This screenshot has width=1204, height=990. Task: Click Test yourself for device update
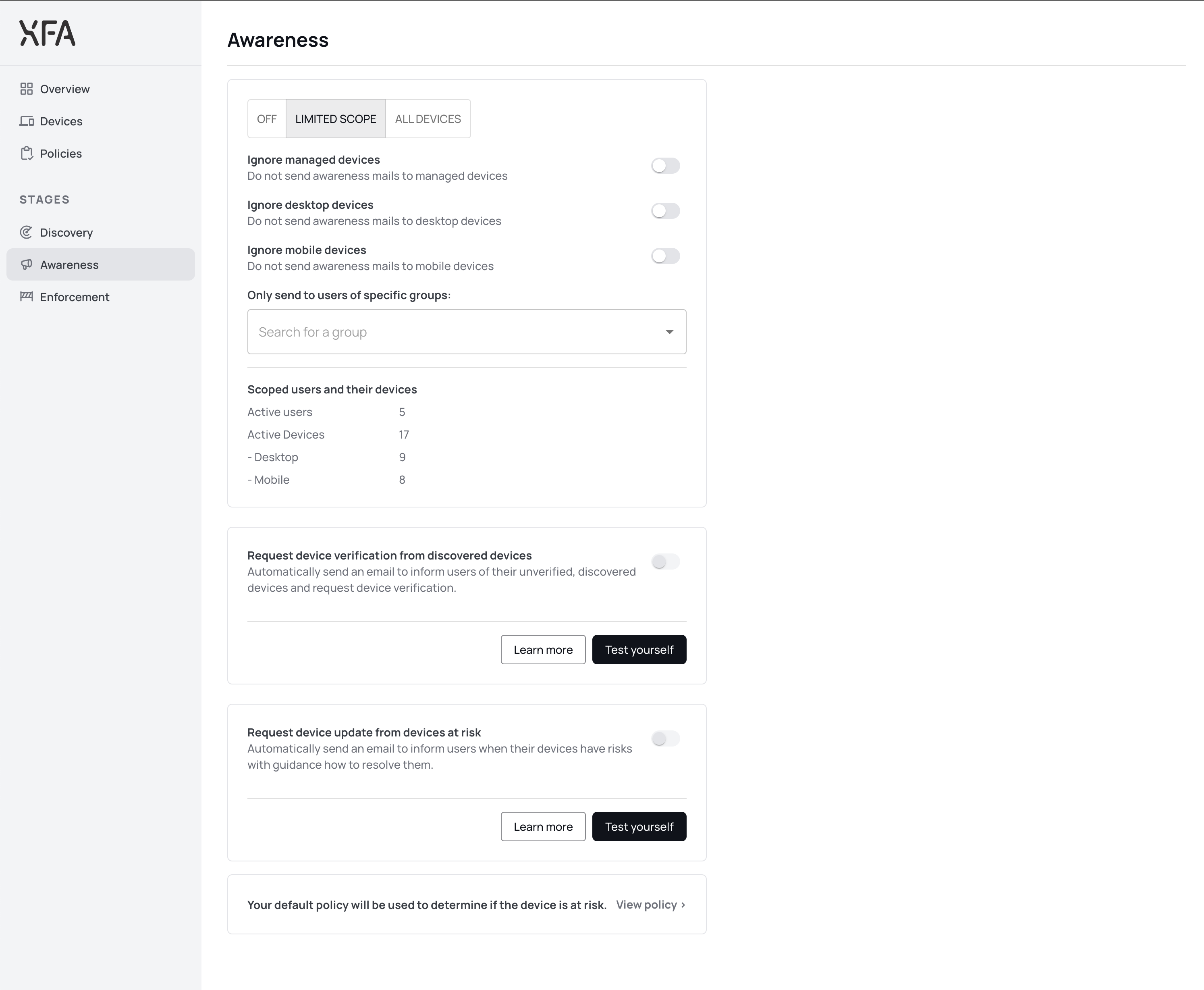pos(639,826)
